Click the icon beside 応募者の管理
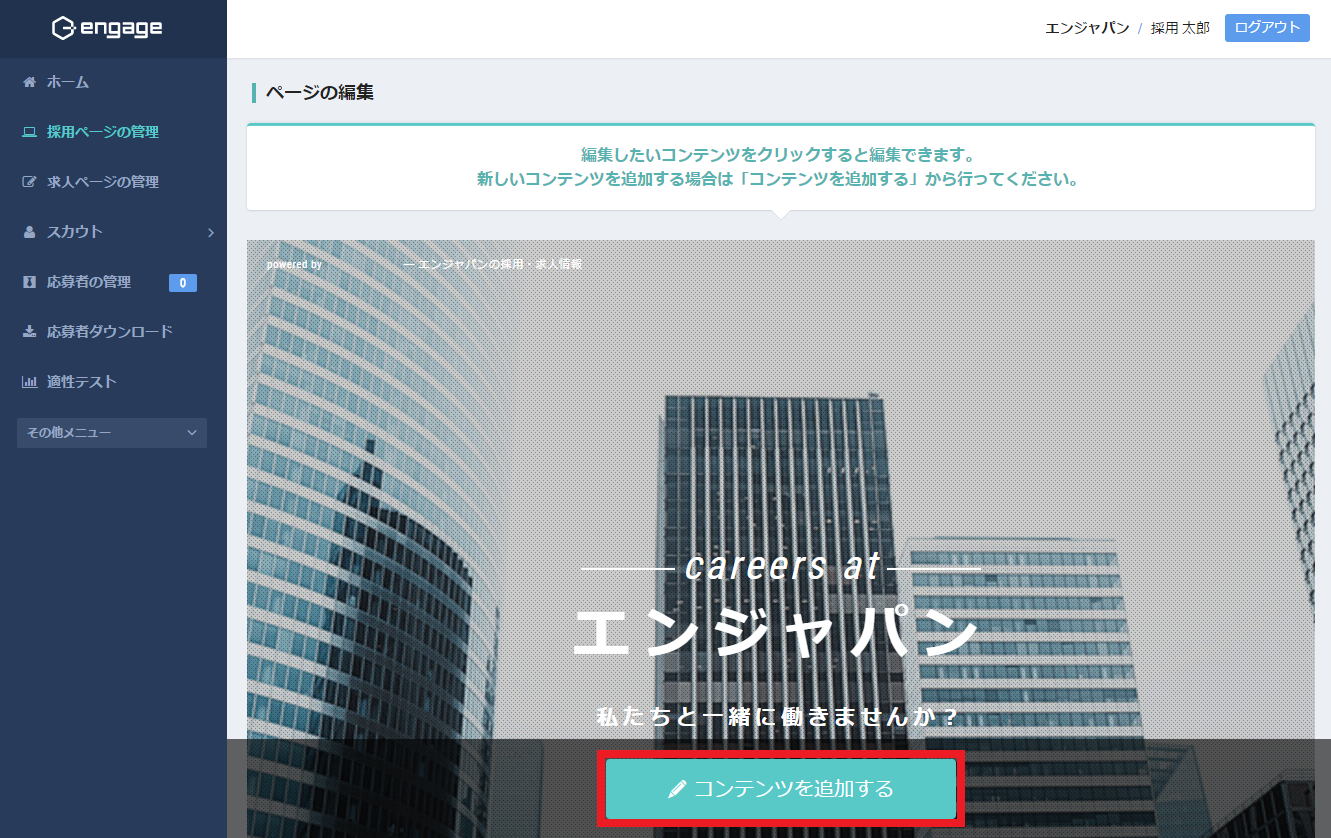 tap(29, 282)
